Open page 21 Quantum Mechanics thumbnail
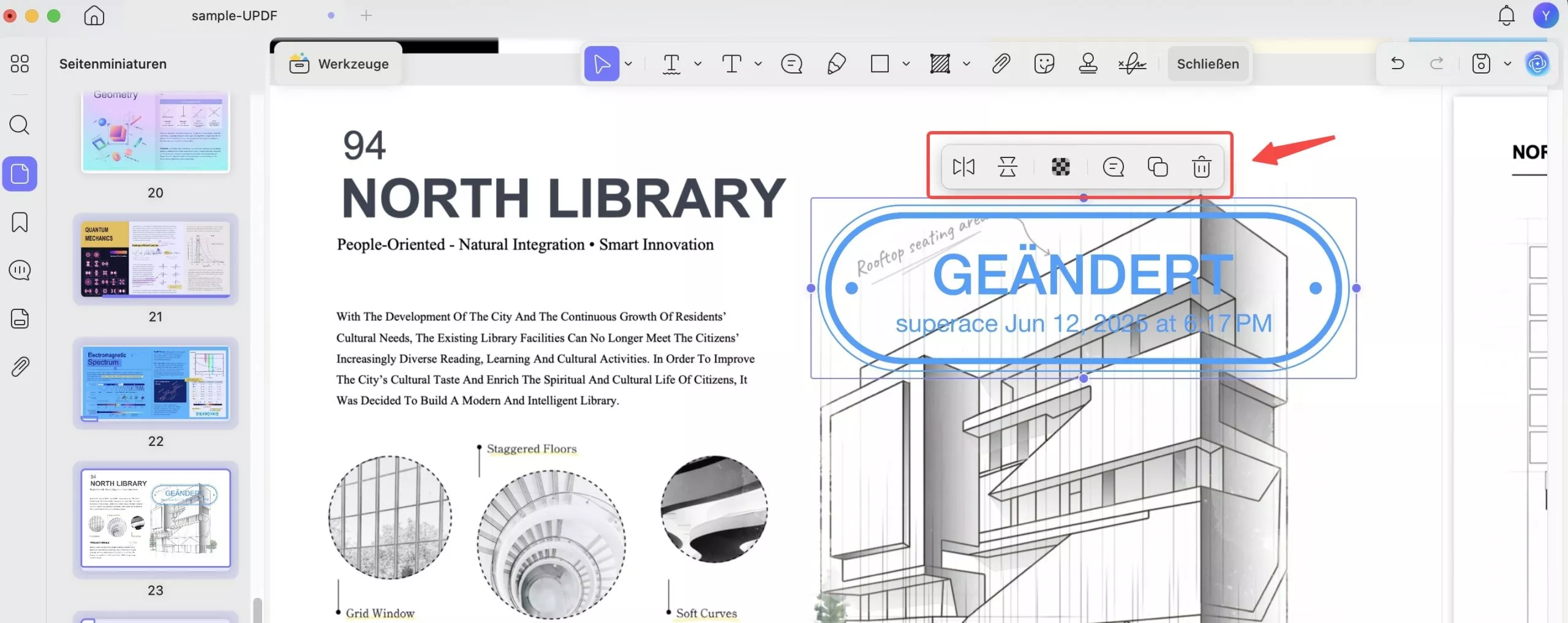1568x623 pixels. [156, 259]
